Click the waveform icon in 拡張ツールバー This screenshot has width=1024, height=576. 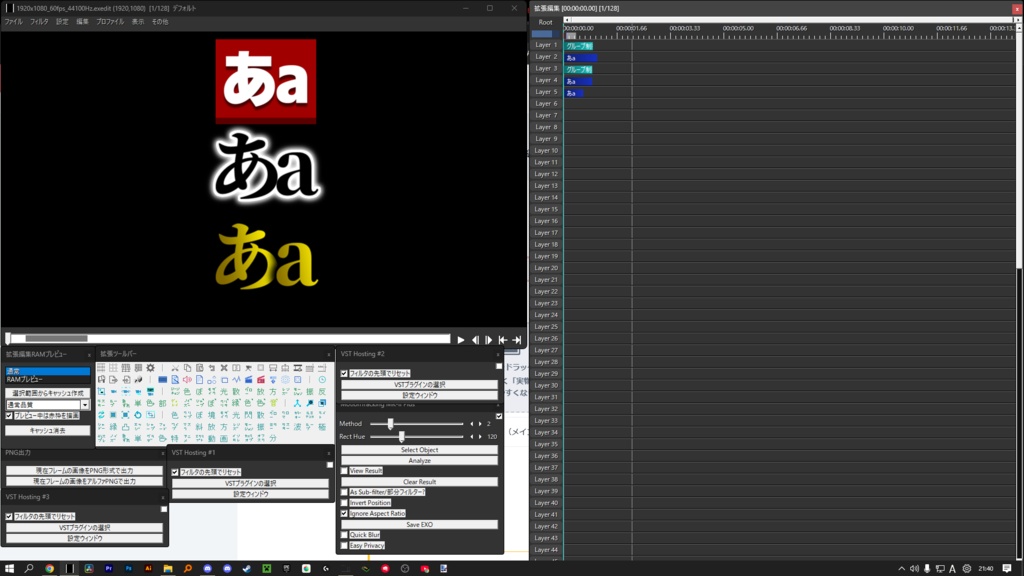coord(236,379)
